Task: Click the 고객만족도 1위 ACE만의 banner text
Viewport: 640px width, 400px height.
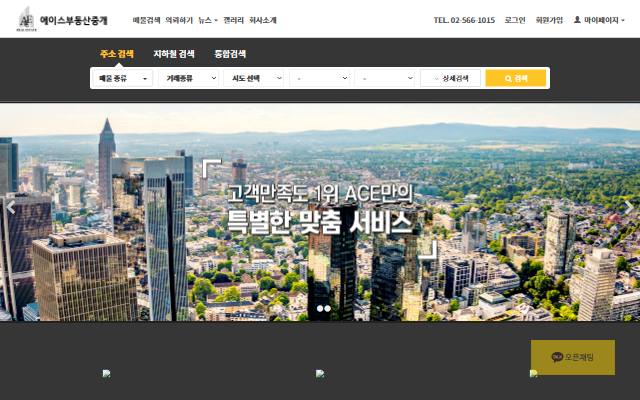Action: point(320,193)
